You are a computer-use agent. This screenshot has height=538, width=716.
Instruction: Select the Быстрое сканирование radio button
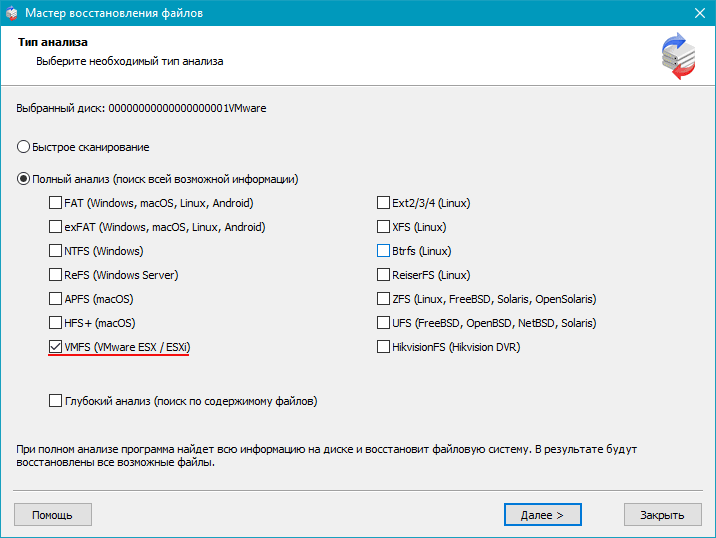(x=23, y=147)
